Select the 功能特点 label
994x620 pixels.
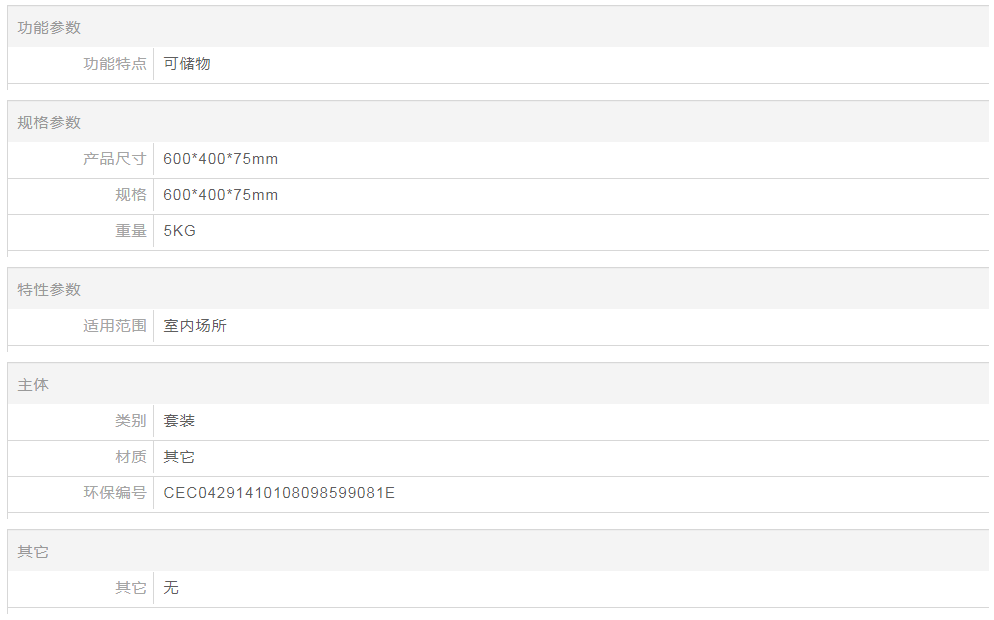coord(115,64)
